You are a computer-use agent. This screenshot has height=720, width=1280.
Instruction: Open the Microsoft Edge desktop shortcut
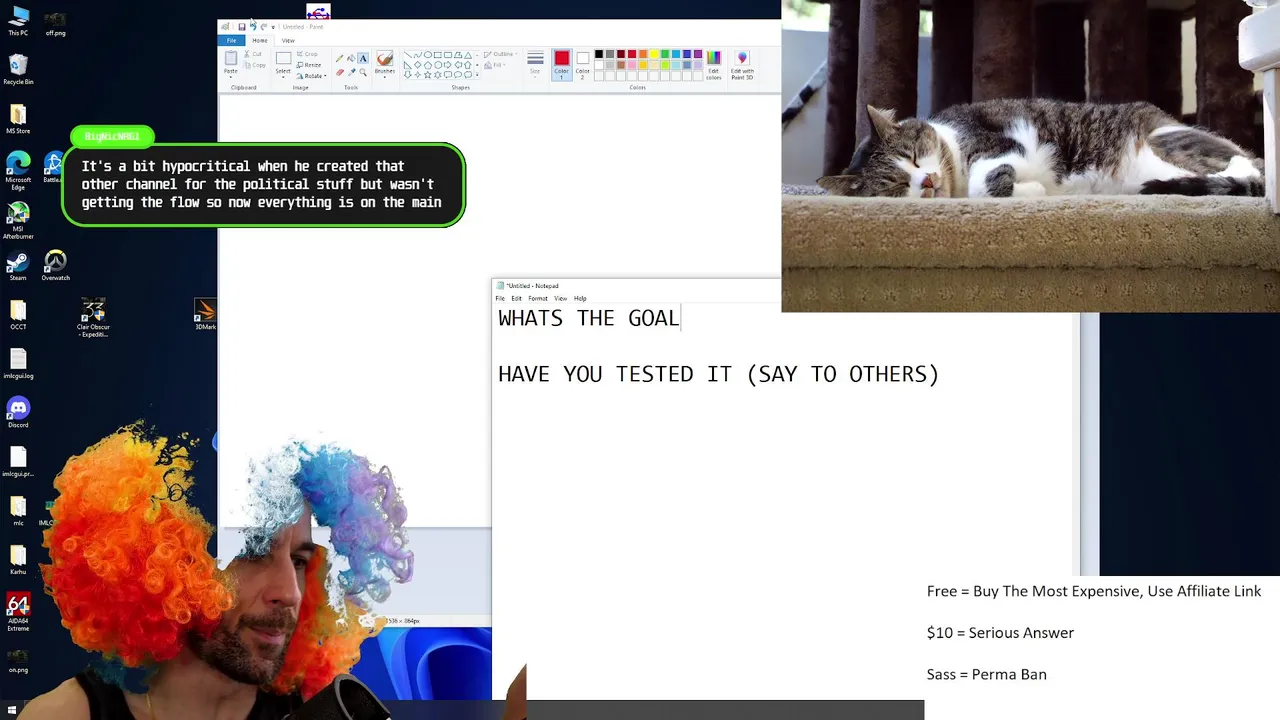pos(18,170)
